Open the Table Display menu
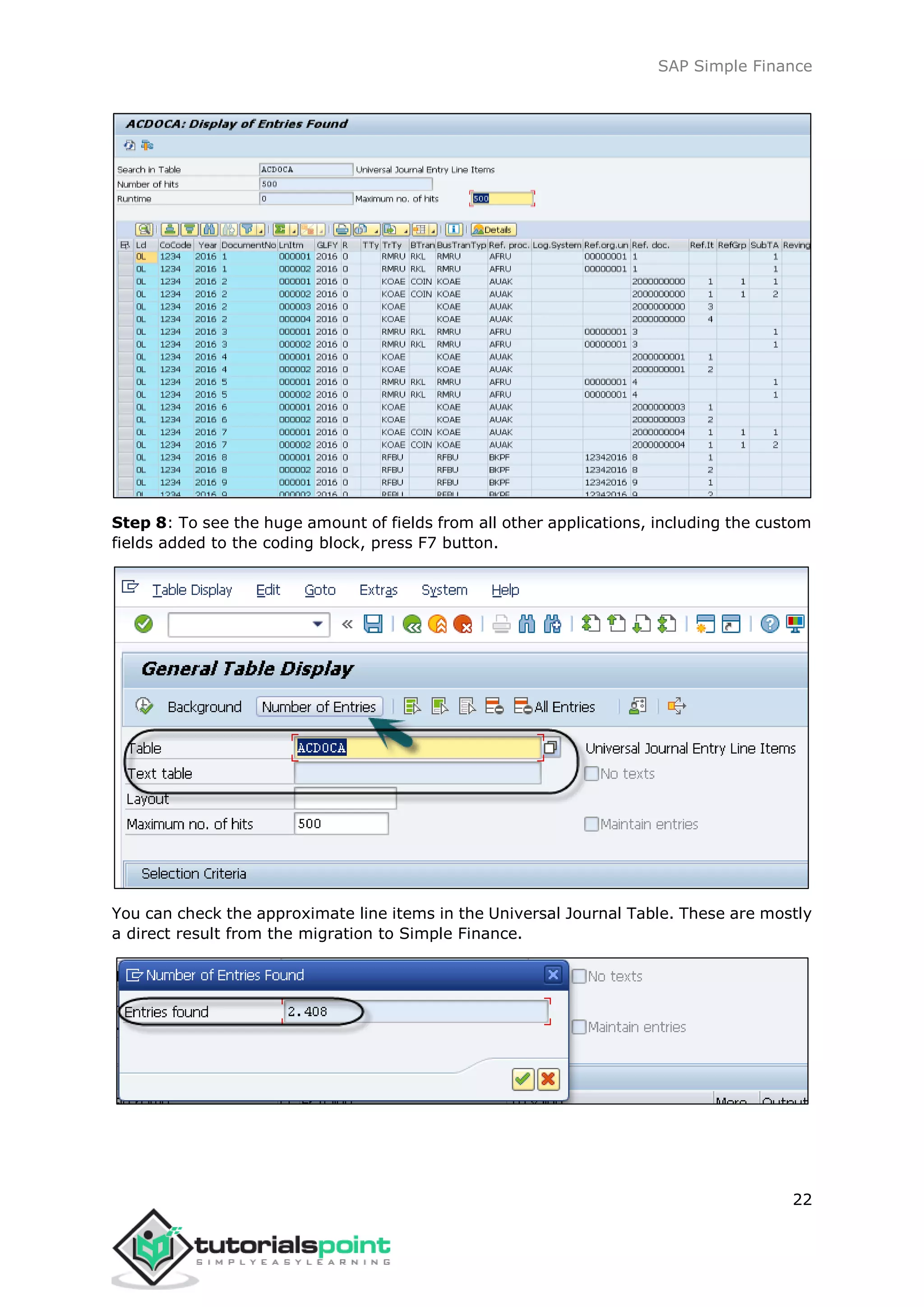The width and height of the screenshot is (924, 1307). pos(192,590)
